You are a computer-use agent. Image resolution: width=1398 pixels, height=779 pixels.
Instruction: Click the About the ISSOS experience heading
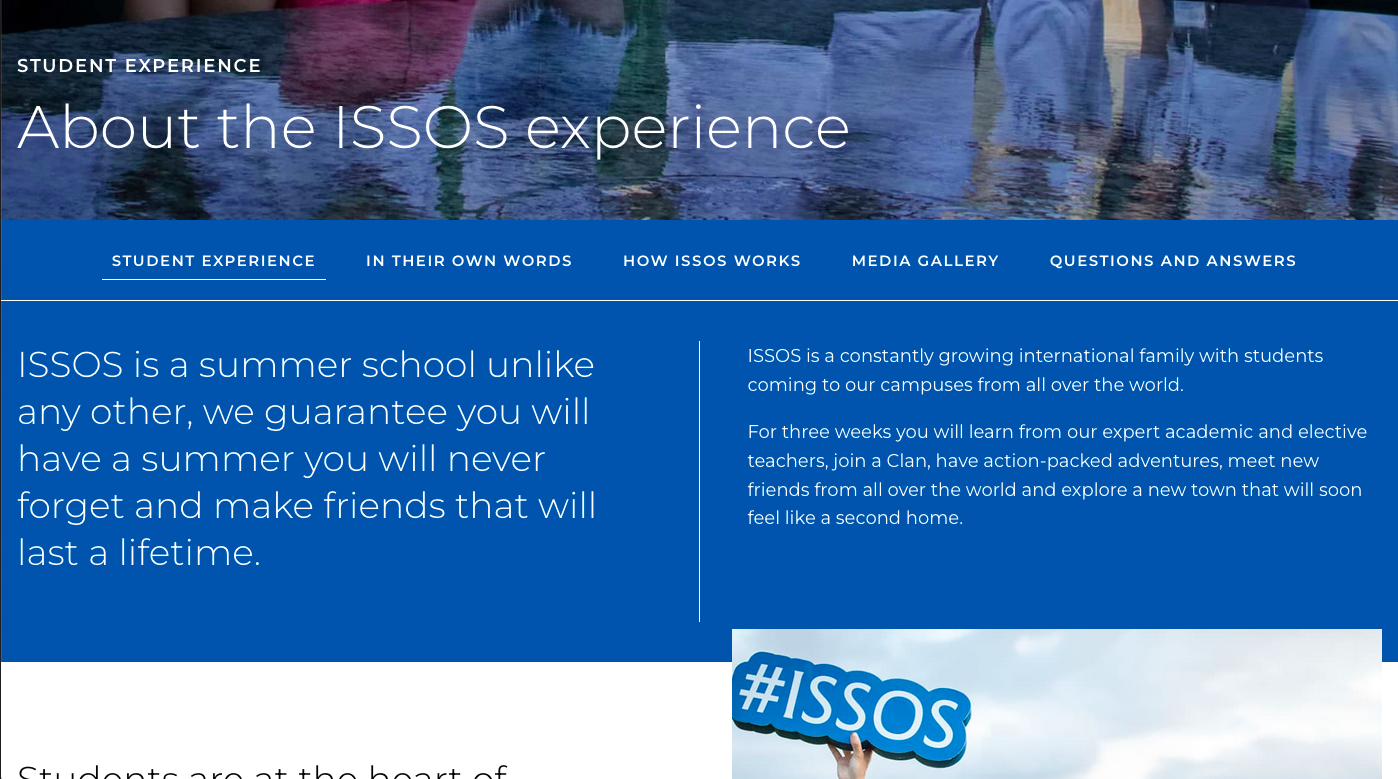click(x=433, y=128)
